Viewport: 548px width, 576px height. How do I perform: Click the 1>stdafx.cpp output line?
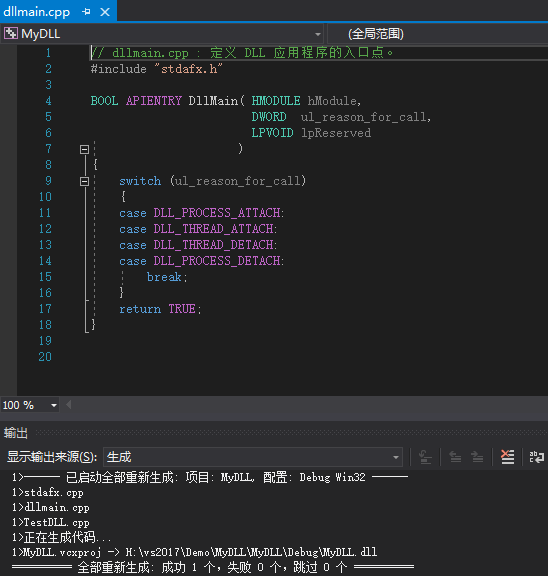click(48, 493)
